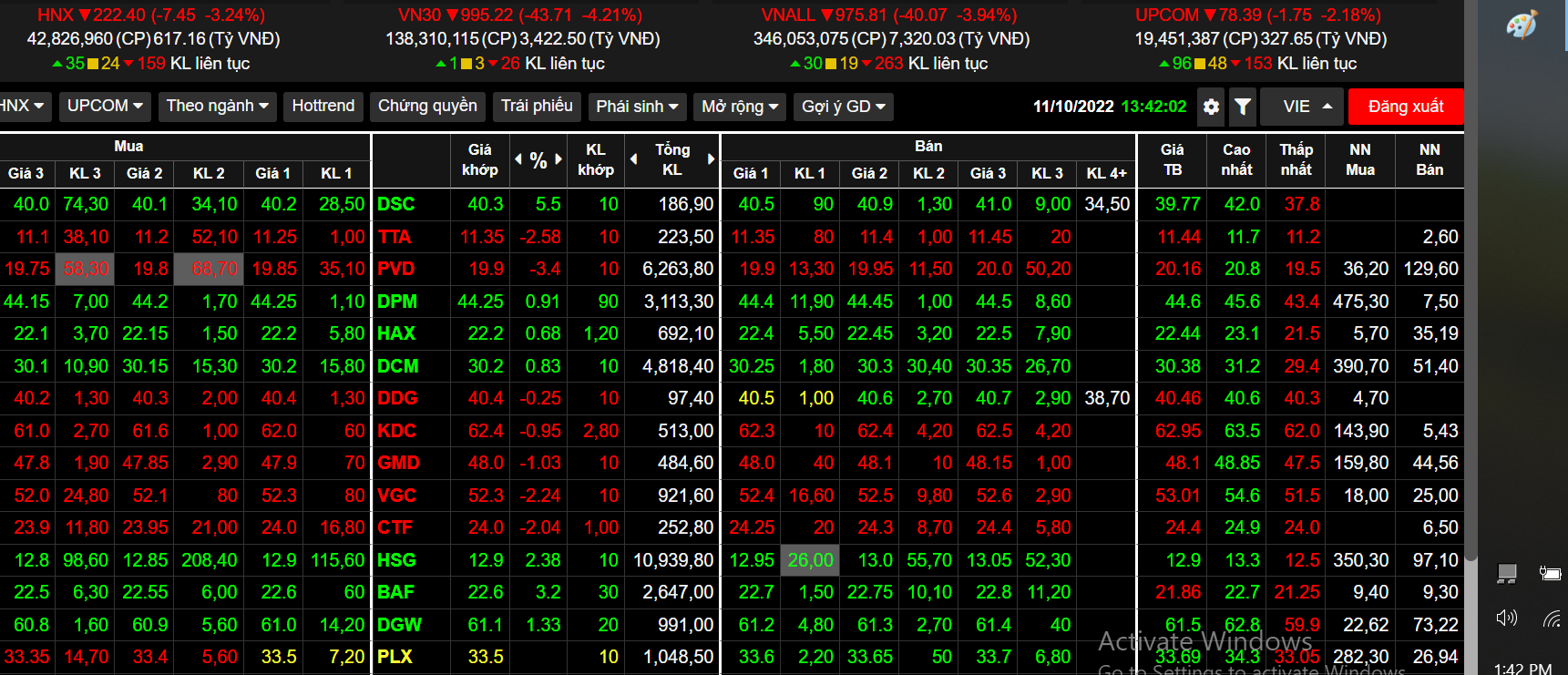
Task: Select the DDG stock symbol
Action: [x=397, y=398]
